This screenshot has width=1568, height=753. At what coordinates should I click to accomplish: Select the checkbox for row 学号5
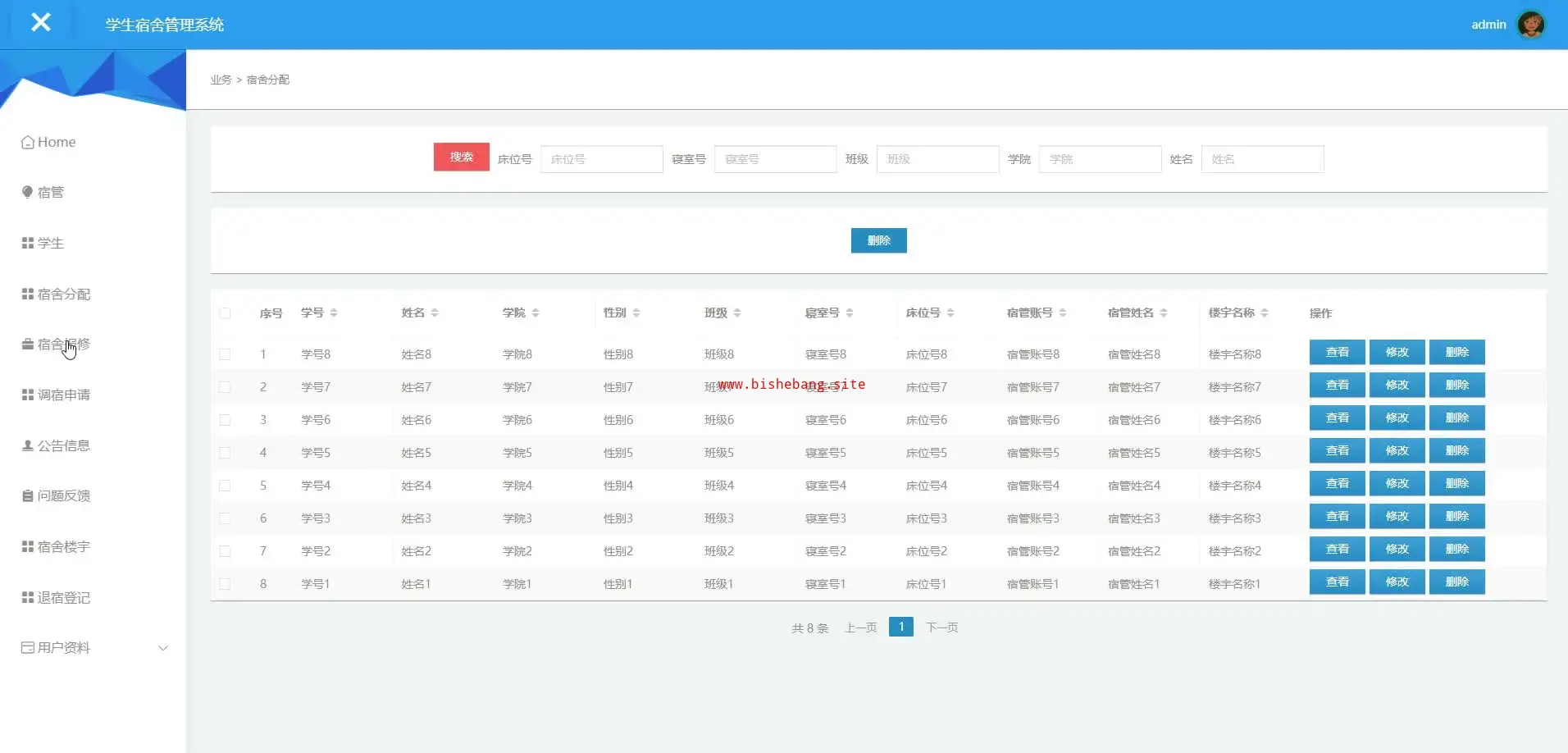(x=225, y=453)
